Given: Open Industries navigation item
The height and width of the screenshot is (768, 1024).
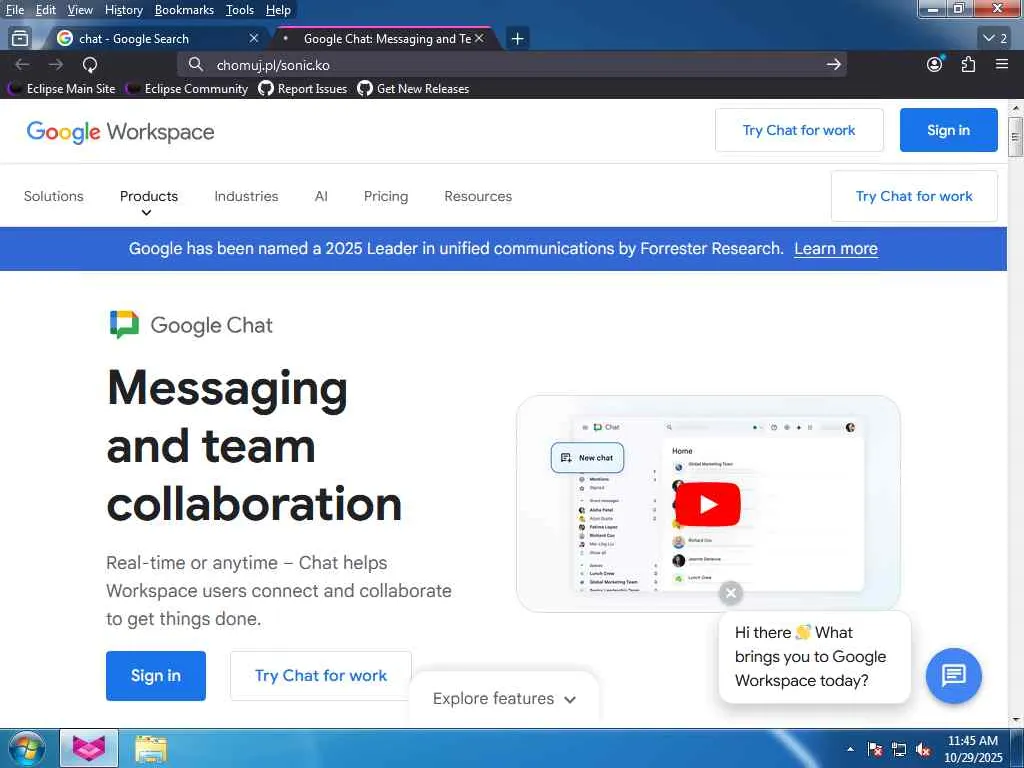Looking at the screenshot, I should [246, 196].
